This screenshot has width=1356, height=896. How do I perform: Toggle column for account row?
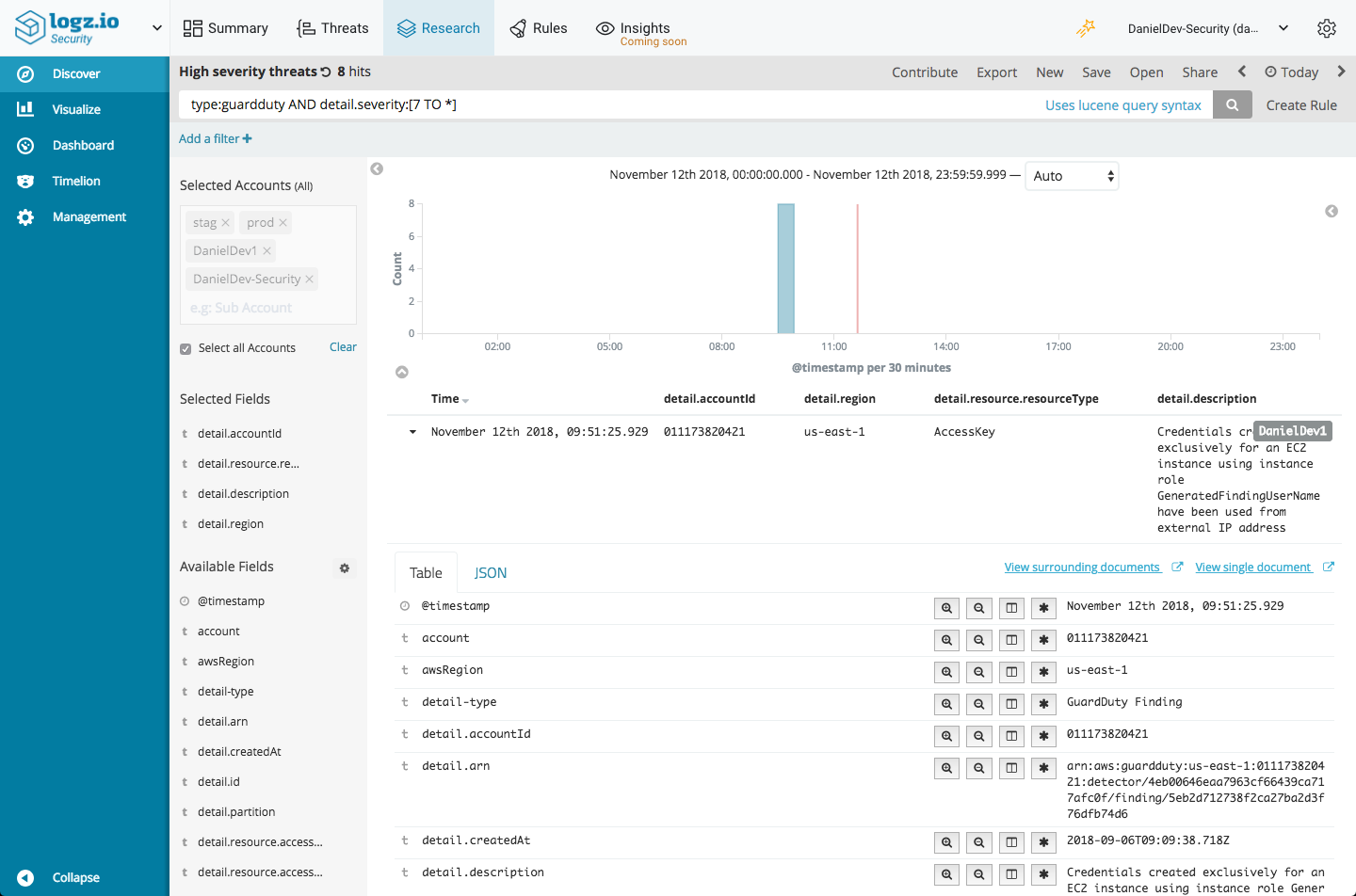pos(1011,640)
